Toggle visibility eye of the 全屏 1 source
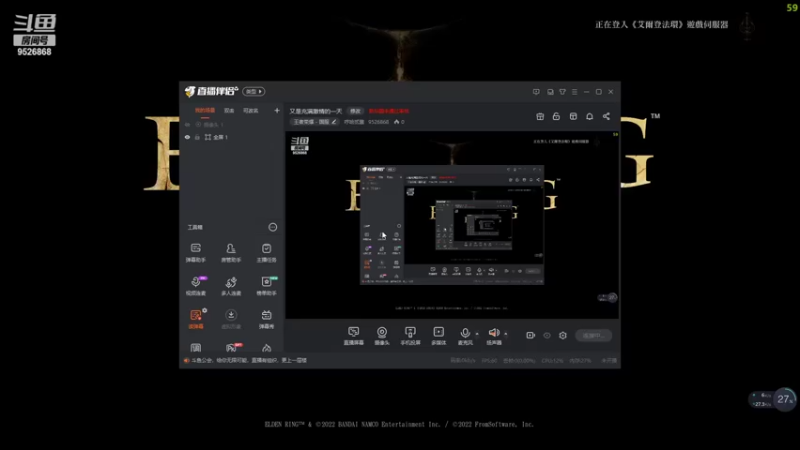This screenshot has height=450, width=800. (x=187, y=137)
